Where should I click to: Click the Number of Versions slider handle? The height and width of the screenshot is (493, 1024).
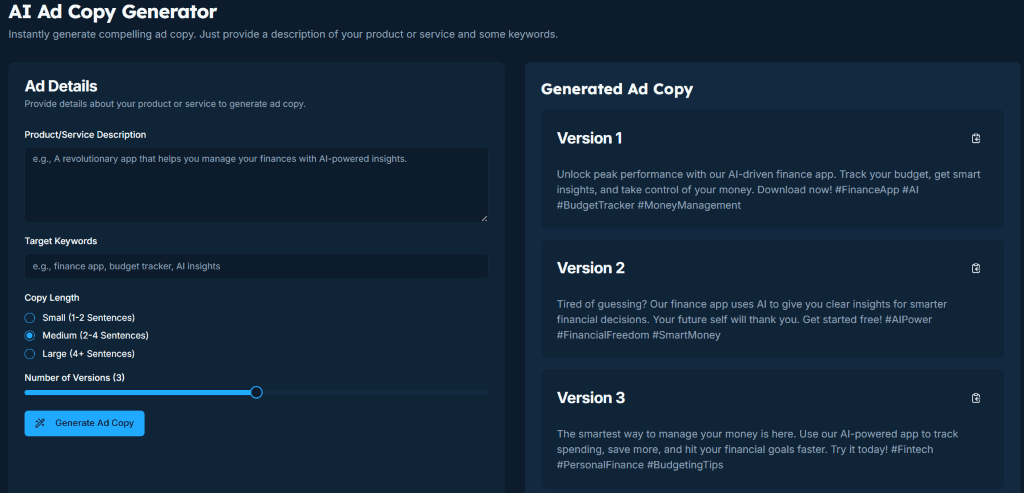(256, 392)
